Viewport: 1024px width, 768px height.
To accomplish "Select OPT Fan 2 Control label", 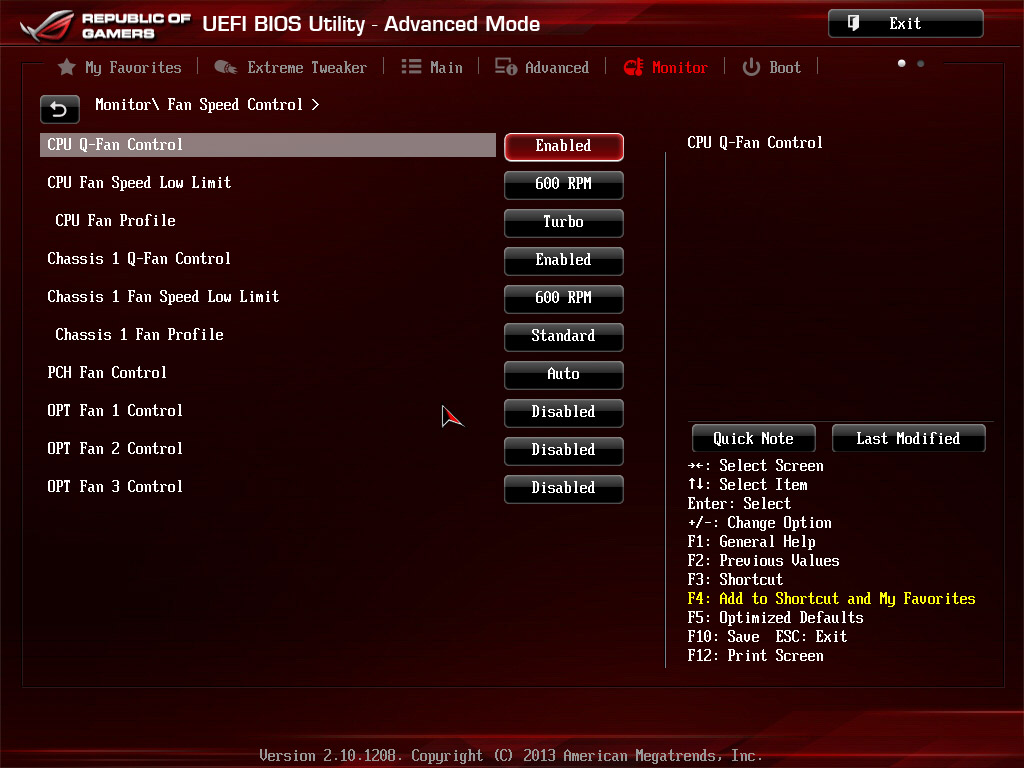I will click(x=115, y=448).
